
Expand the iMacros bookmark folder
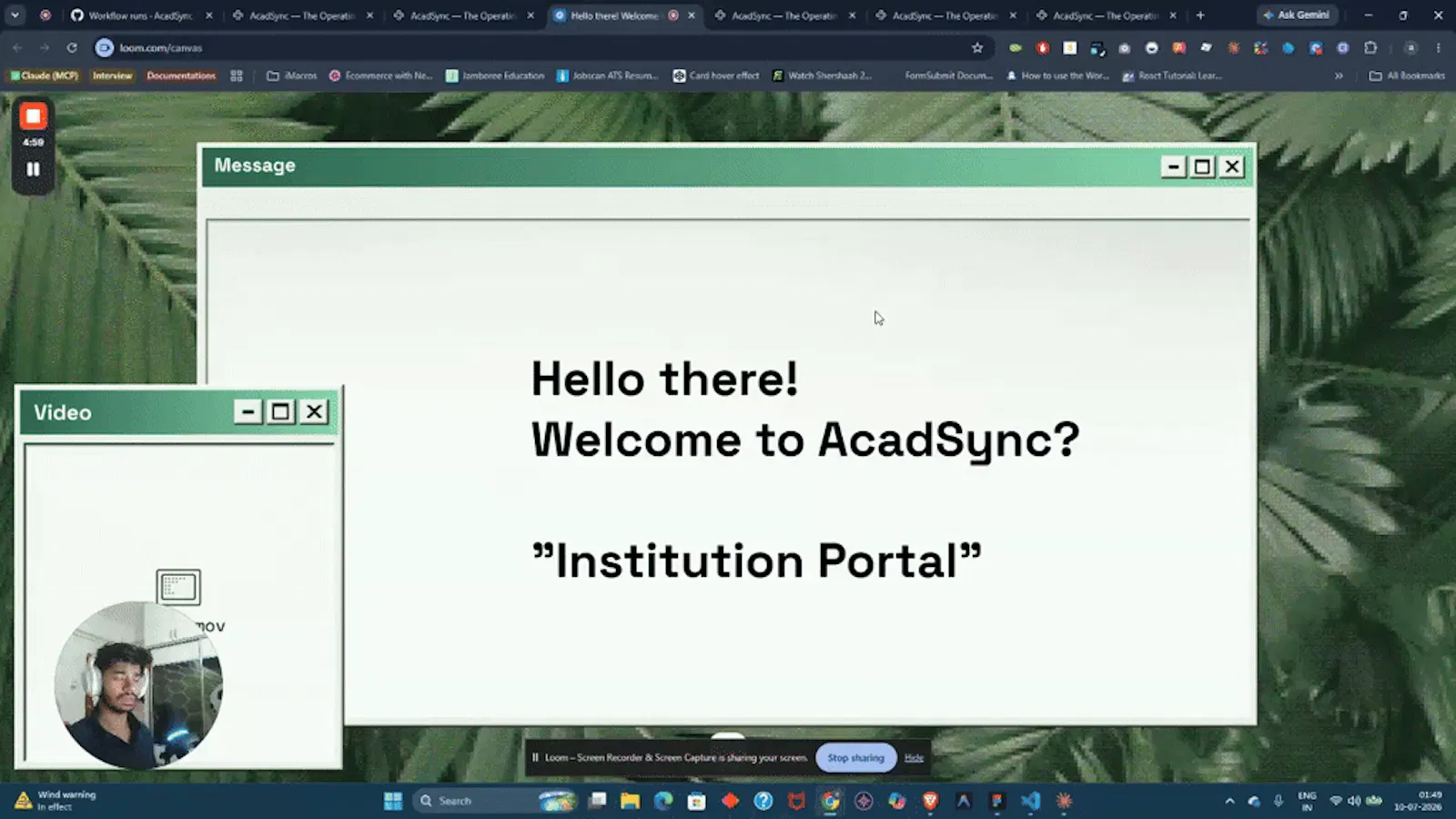pyautogui.click(x=292, y=76)
